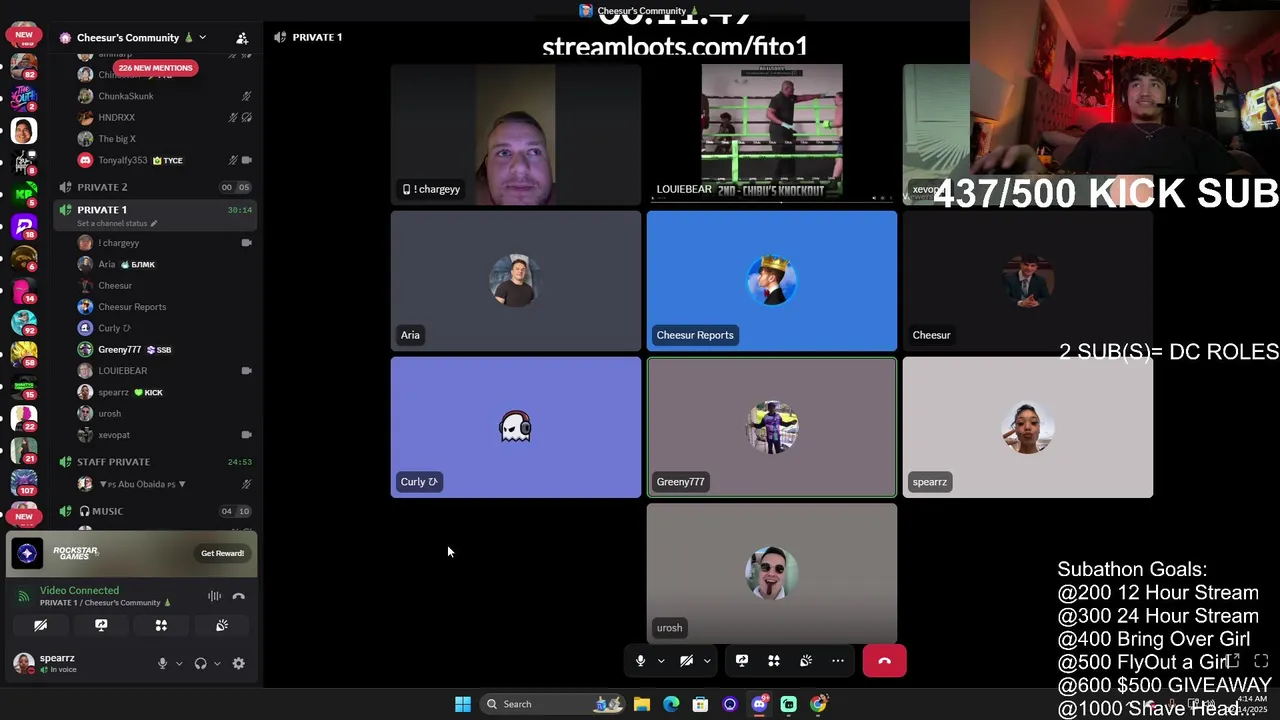The width and height of the screenshot is (1280, 720).
Task: Open user settings gear icon
Action: (238, 663)
